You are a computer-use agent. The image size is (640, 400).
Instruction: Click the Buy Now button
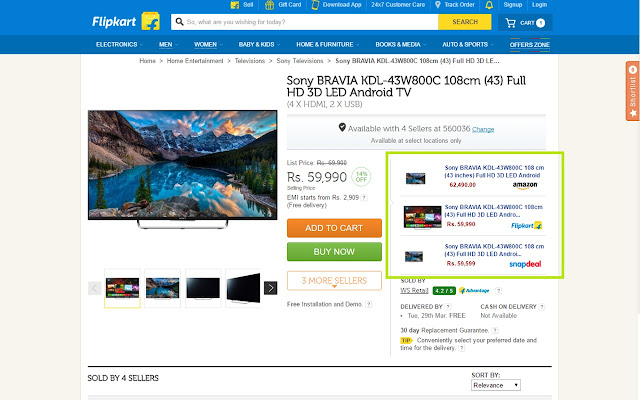pos(334,252)
